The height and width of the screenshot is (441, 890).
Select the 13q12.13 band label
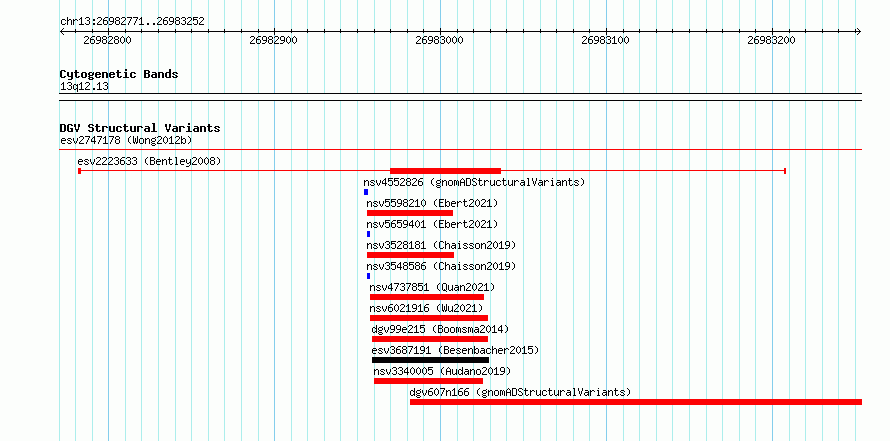(x=84, y=87)
